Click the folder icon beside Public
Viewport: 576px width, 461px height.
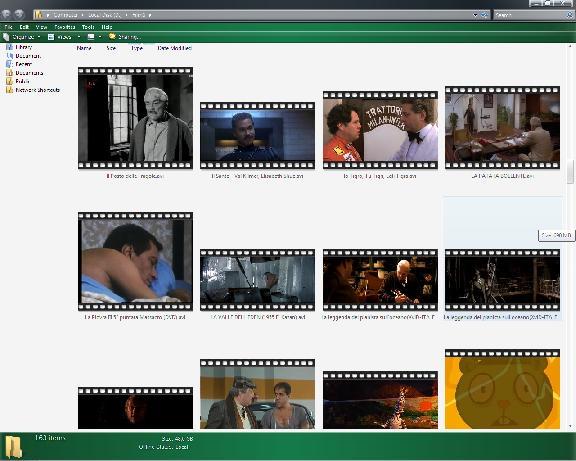tap(10, 81)
